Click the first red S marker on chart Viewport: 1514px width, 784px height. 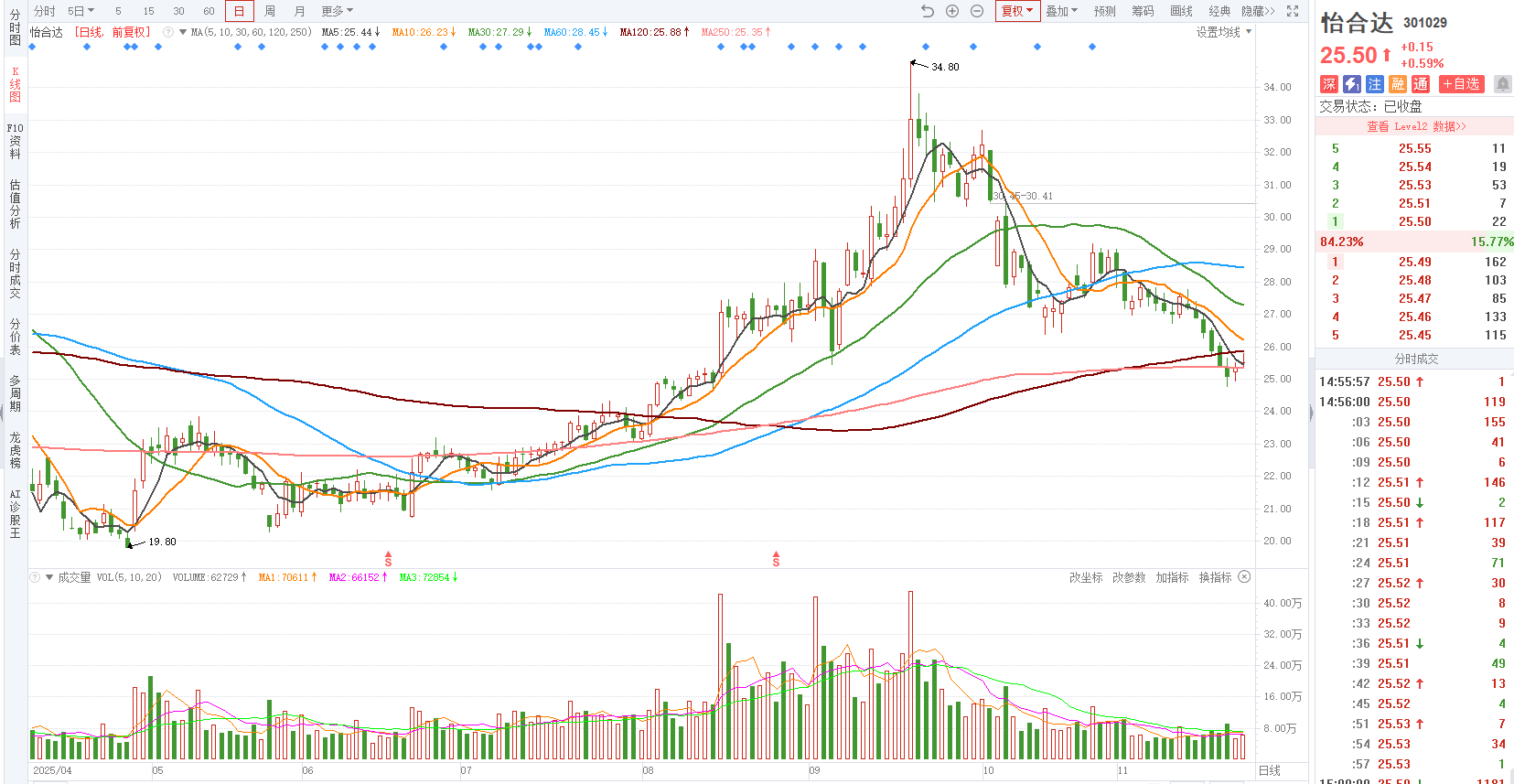[388, 559]
